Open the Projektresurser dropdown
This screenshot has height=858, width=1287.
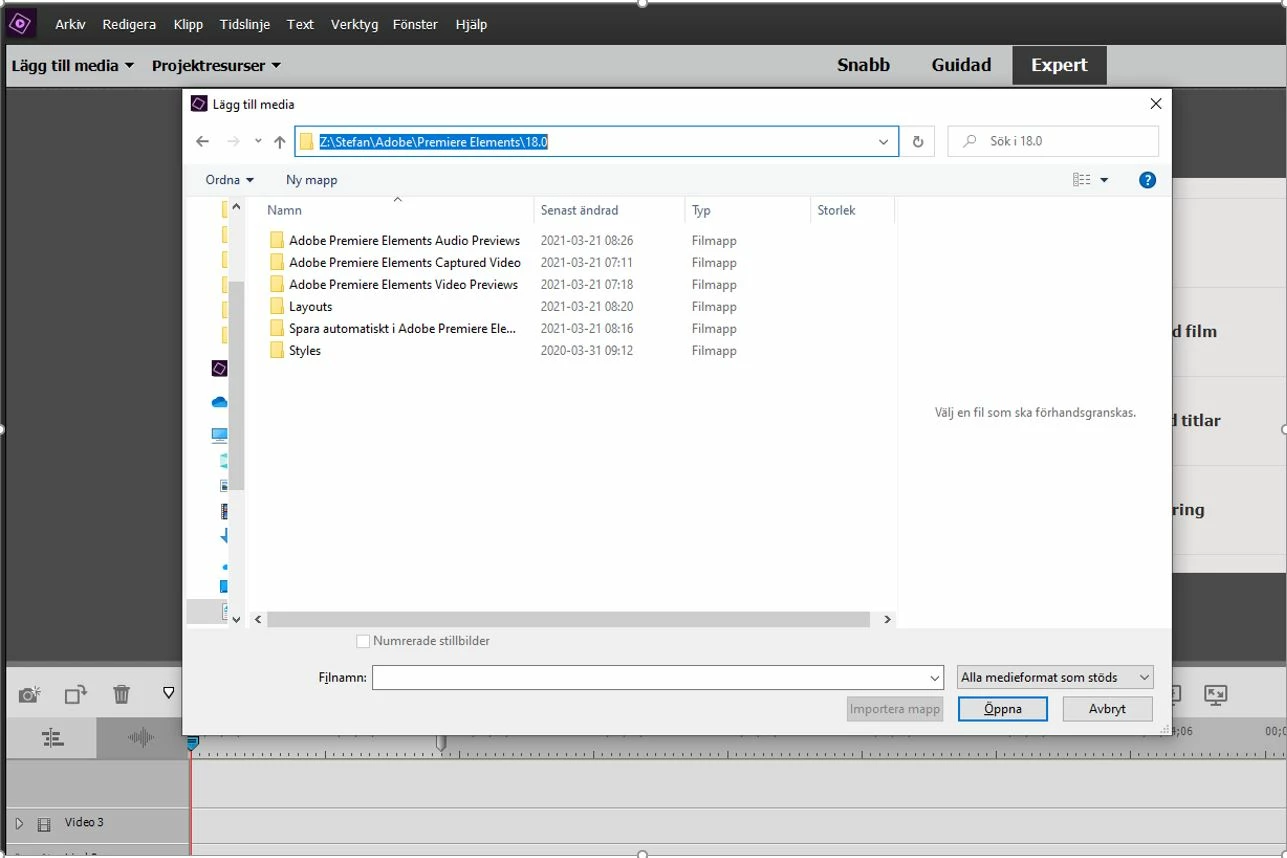(216, 66)
